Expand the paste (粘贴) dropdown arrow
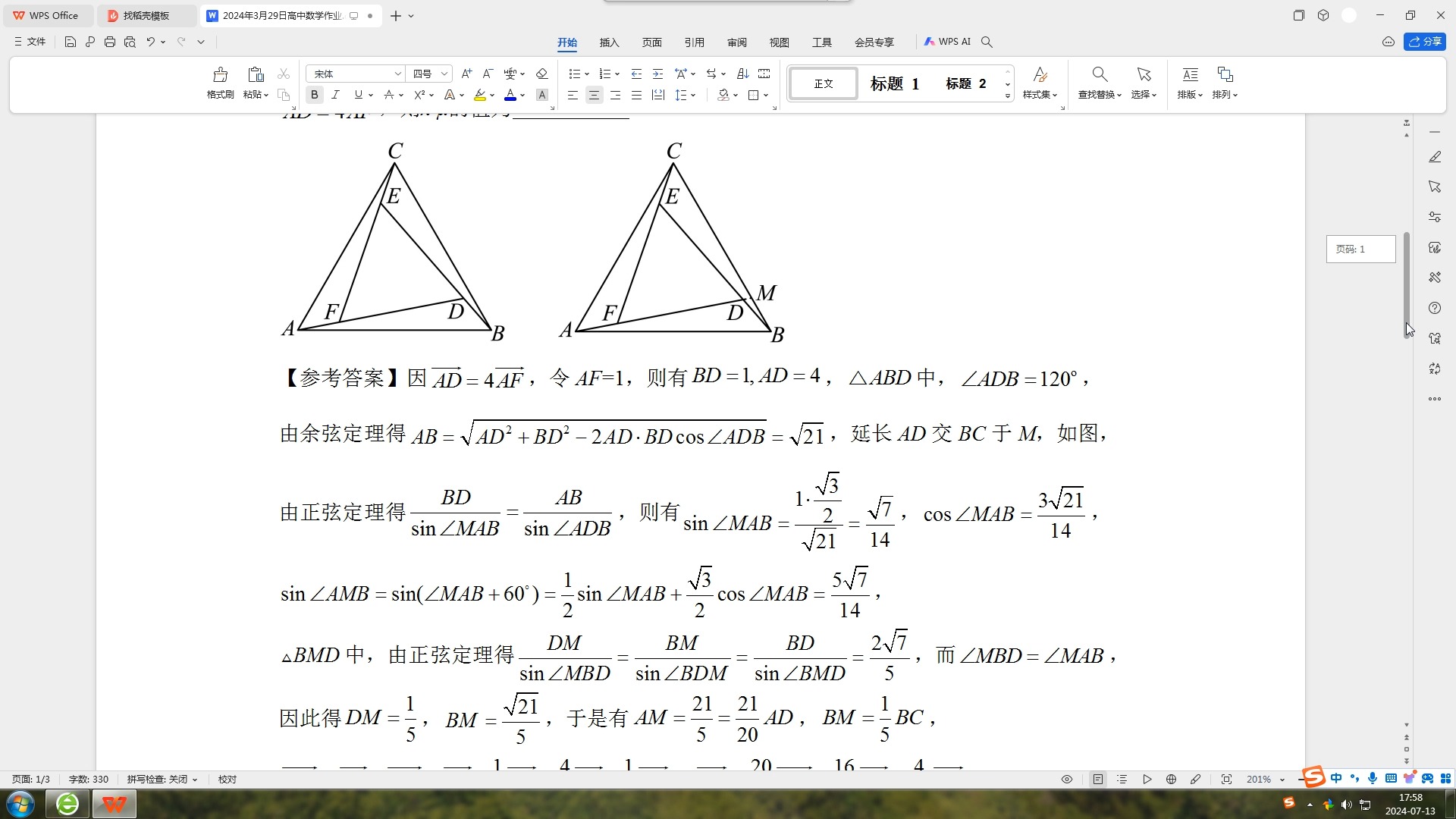 [x=266, y=96]
